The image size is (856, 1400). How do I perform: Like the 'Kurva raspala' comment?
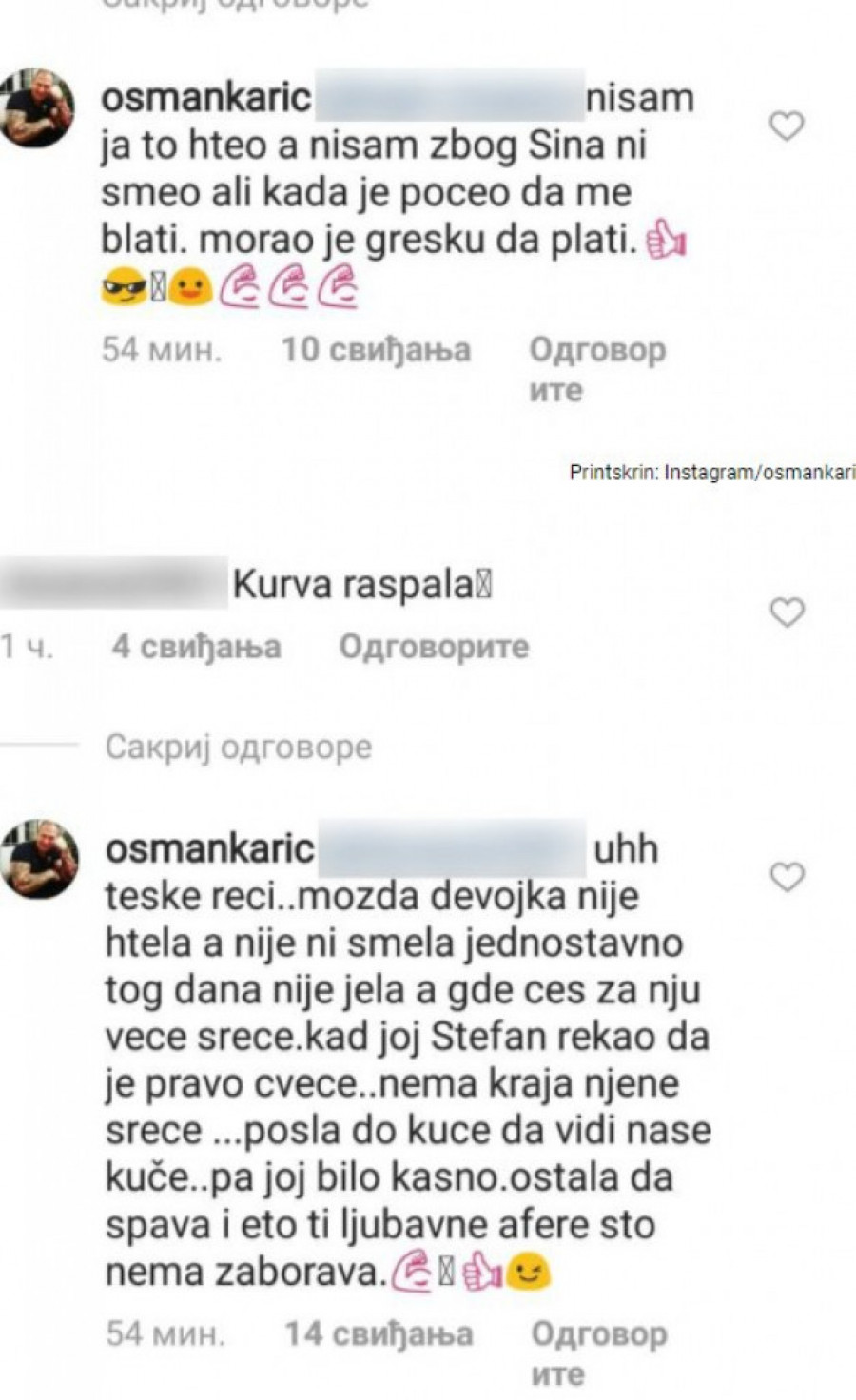click(787, 612)
